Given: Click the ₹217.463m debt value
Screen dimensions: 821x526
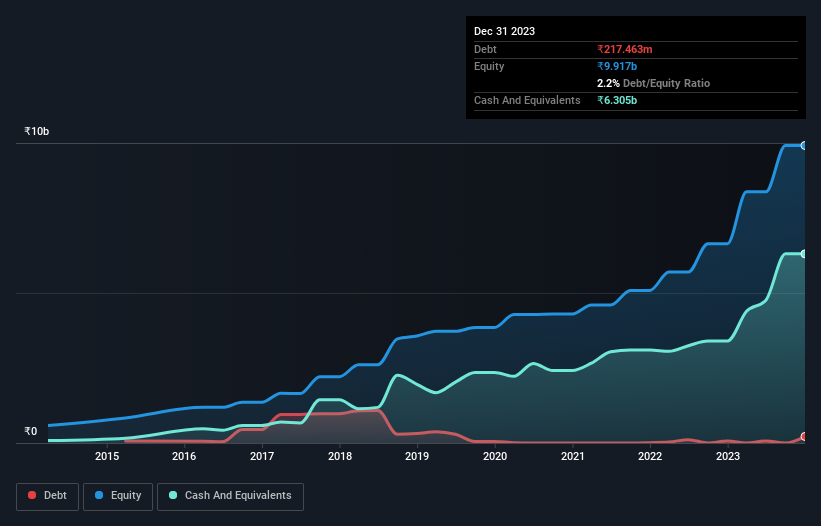Looking at the screenshot, I should click(x=625, y=49).
